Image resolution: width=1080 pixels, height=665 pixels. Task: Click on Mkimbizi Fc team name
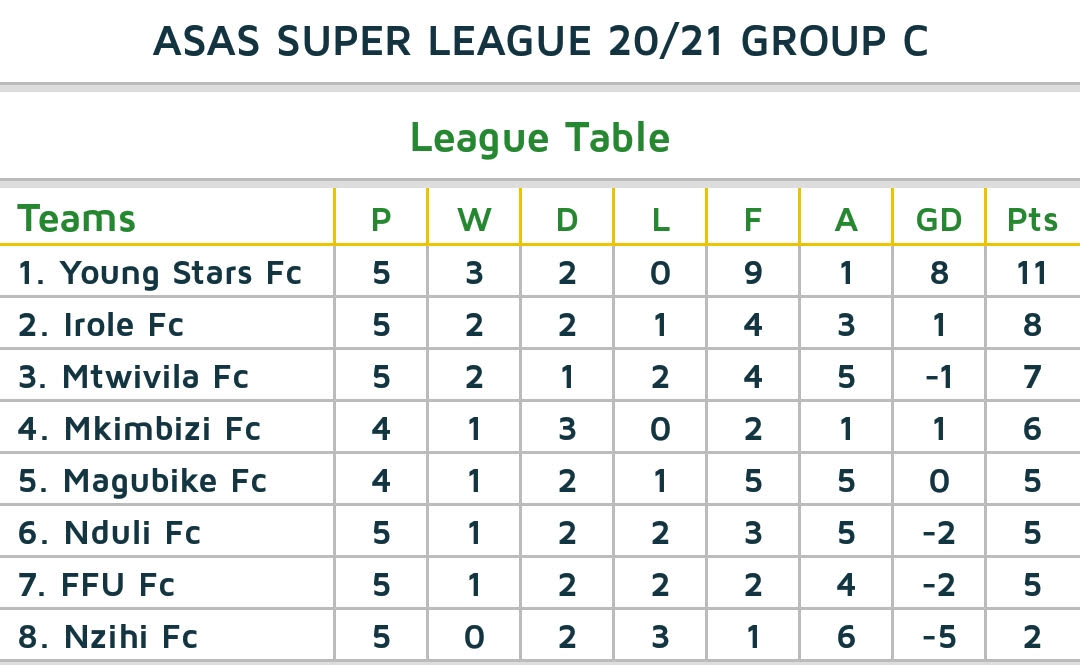click(139, 428)
